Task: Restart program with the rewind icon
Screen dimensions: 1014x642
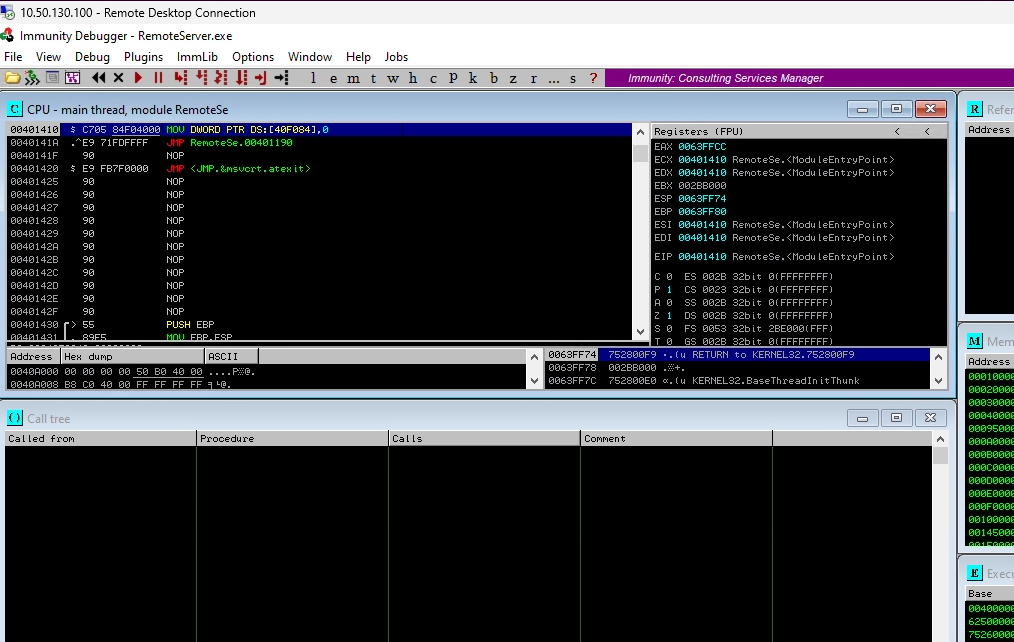Action: point(98,78)
